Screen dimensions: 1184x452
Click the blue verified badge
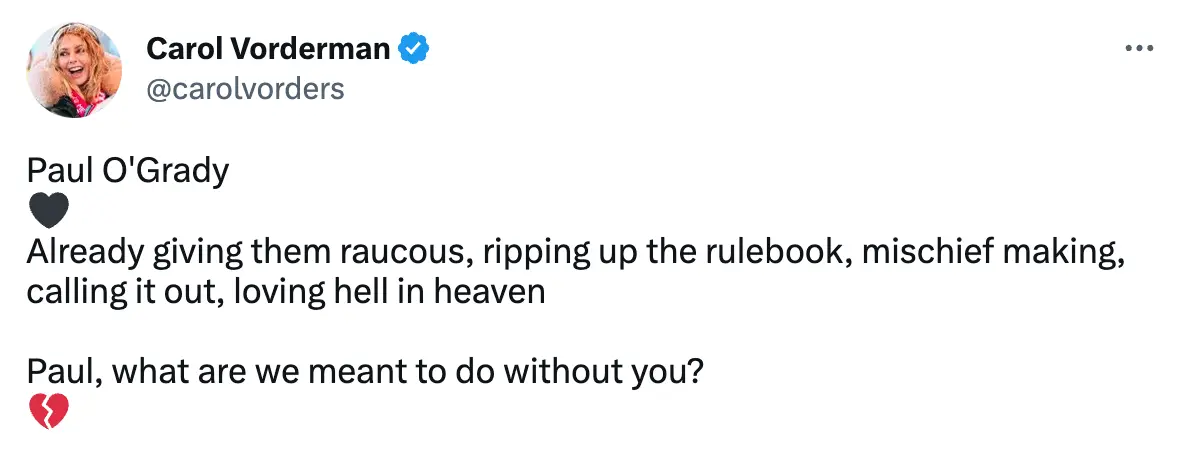[x=415, y=47]
